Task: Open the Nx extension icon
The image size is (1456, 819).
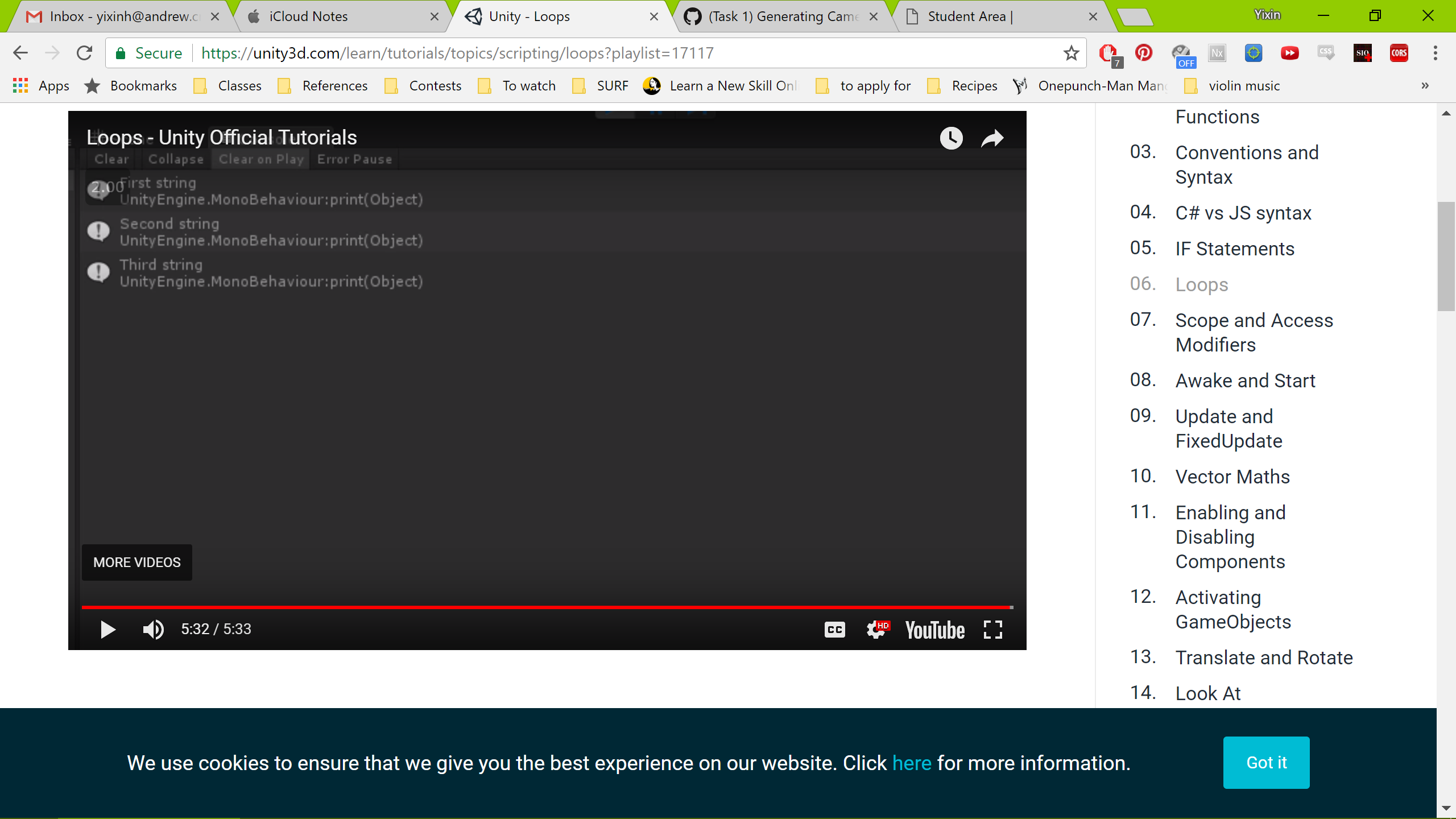Action: [x=1217, y=53]
